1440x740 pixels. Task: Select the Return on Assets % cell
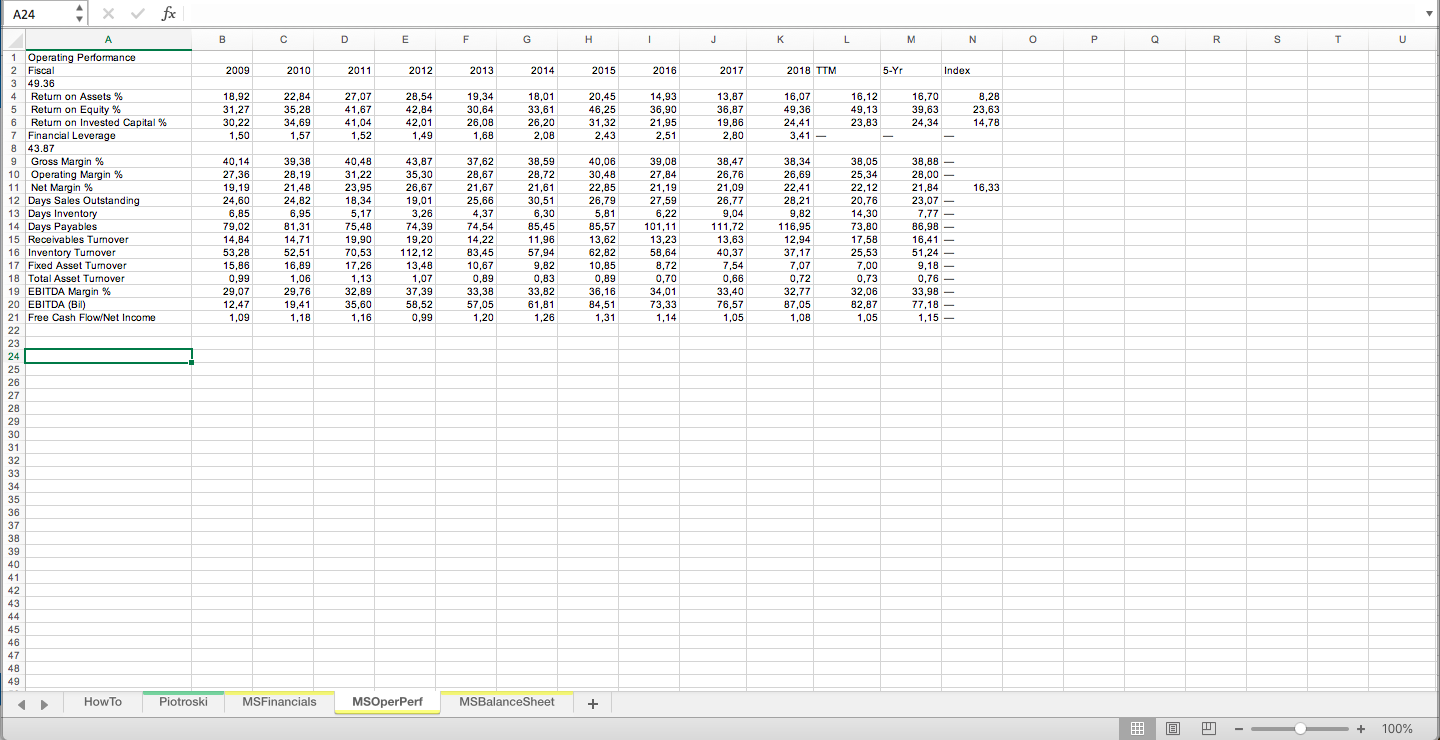(108, 97)
